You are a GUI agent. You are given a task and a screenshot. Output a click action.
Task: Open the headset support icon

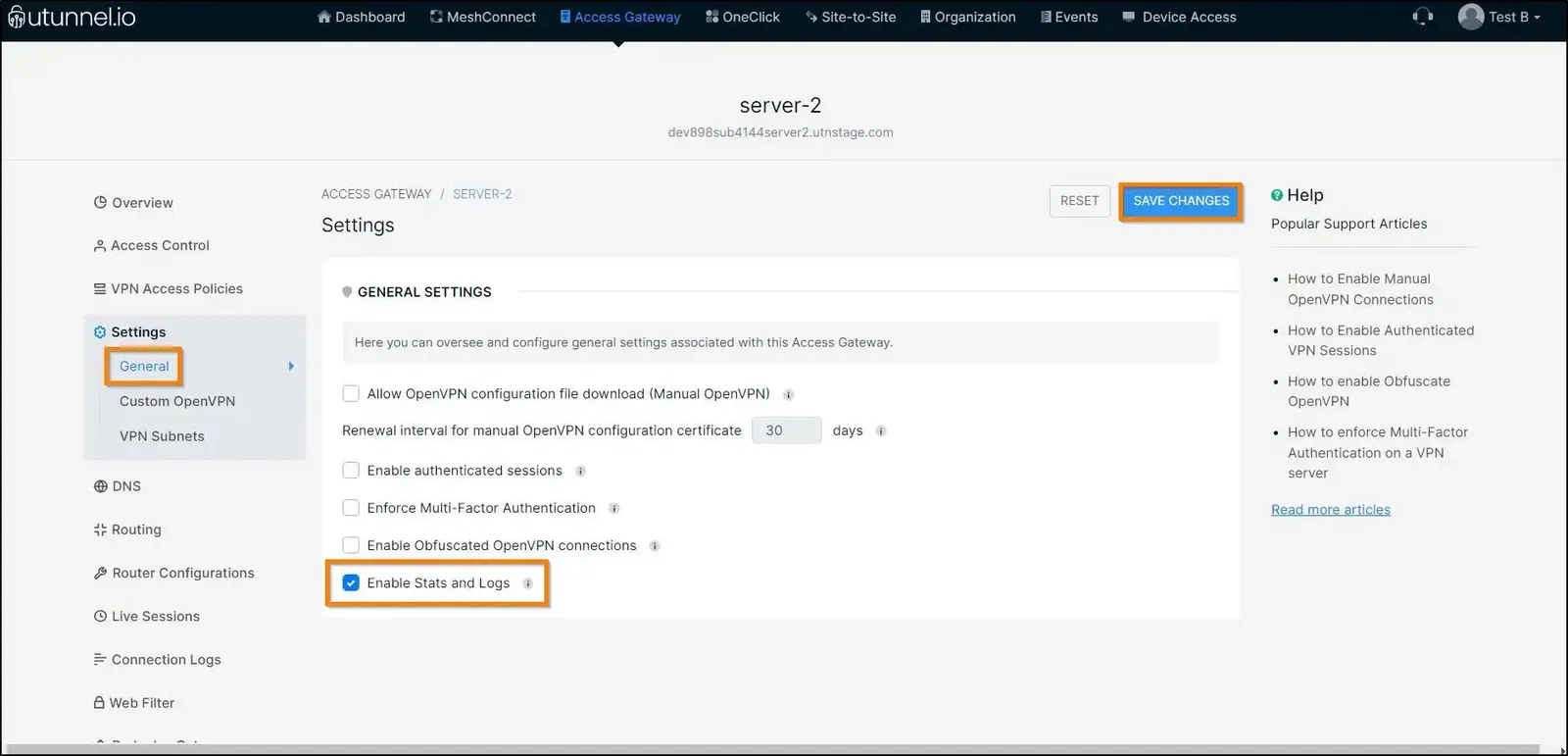click(1422, 17)
